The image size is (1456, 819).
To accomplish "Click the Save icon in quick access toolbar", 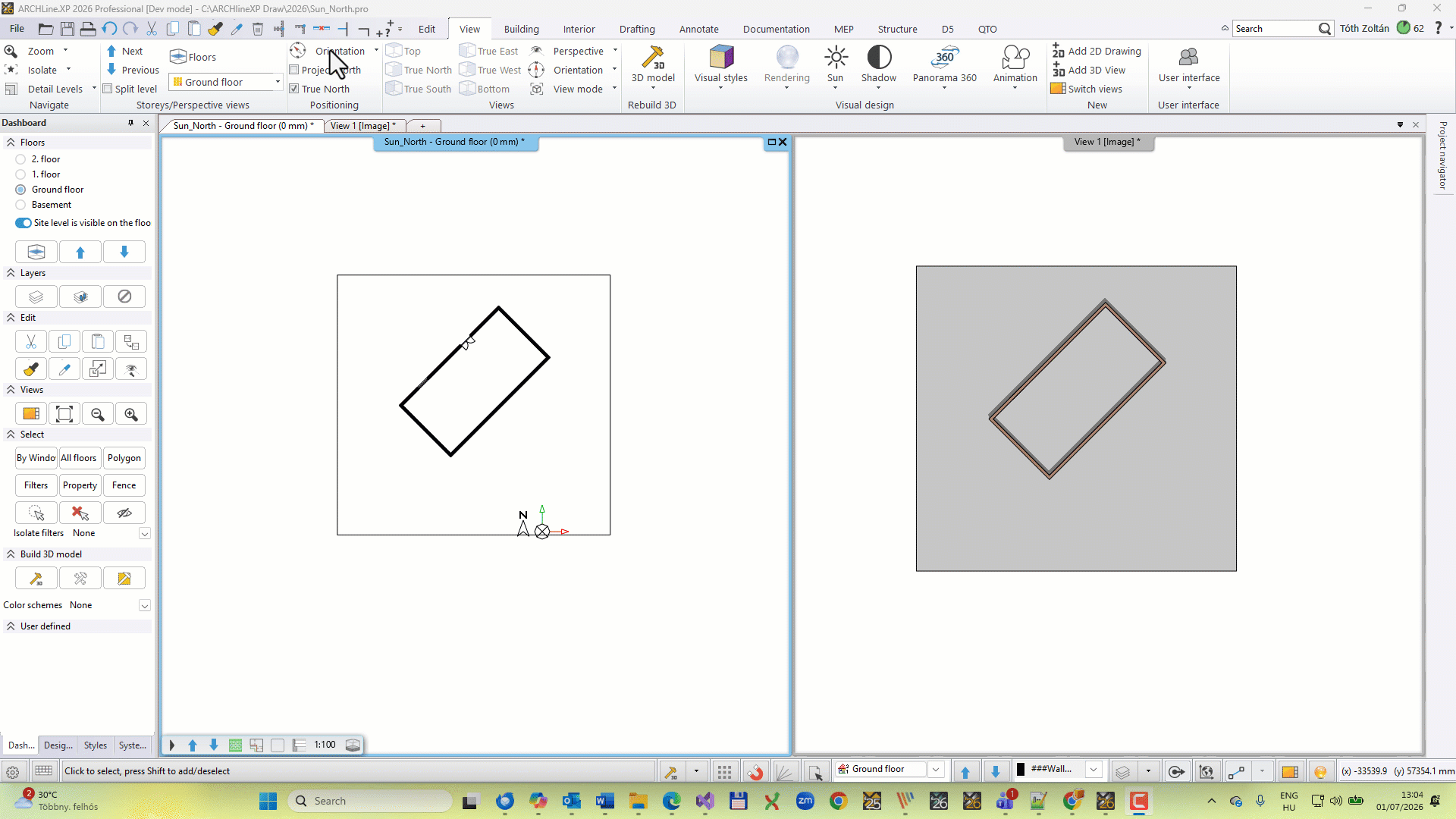I will click(x=67, y=29).
